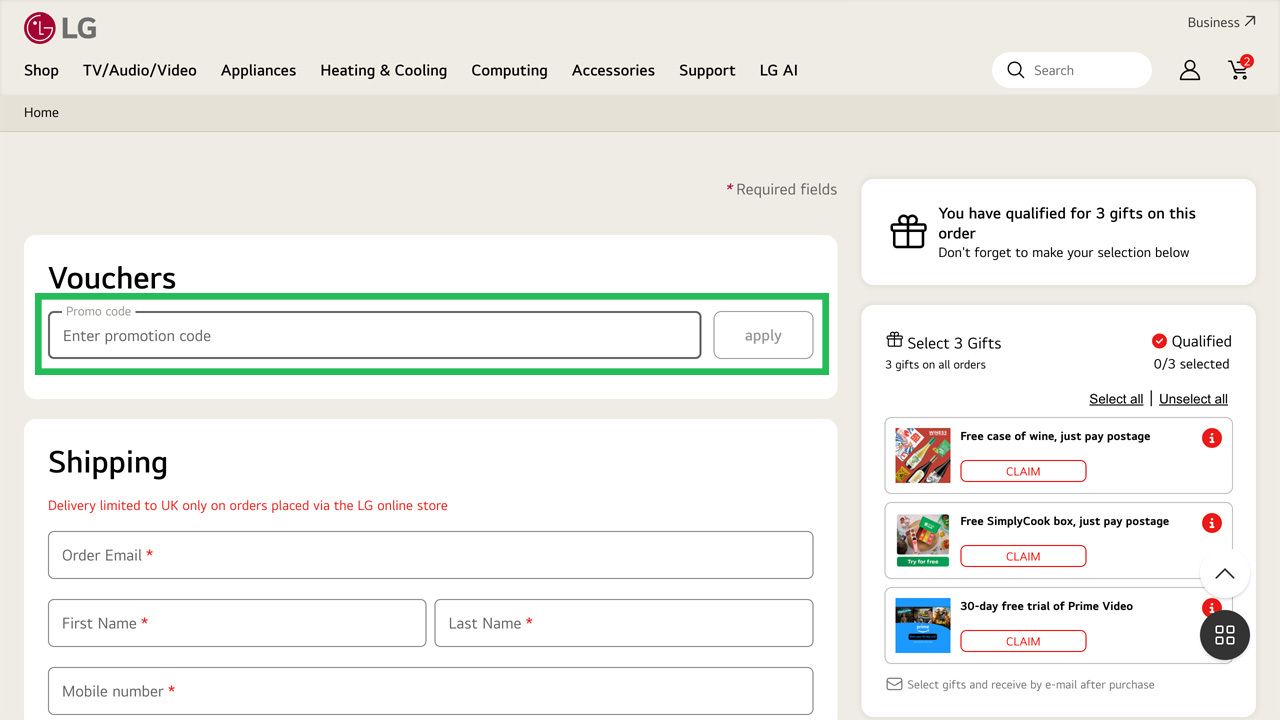Click the Enter promotion code field
This screenshot has width=1280, height=720.
pyautogui.click(x=373, y=335)
